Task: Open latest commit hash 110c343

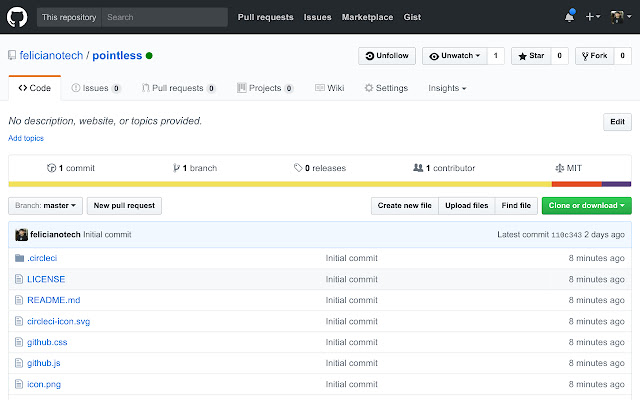Action: click(566, 235)
